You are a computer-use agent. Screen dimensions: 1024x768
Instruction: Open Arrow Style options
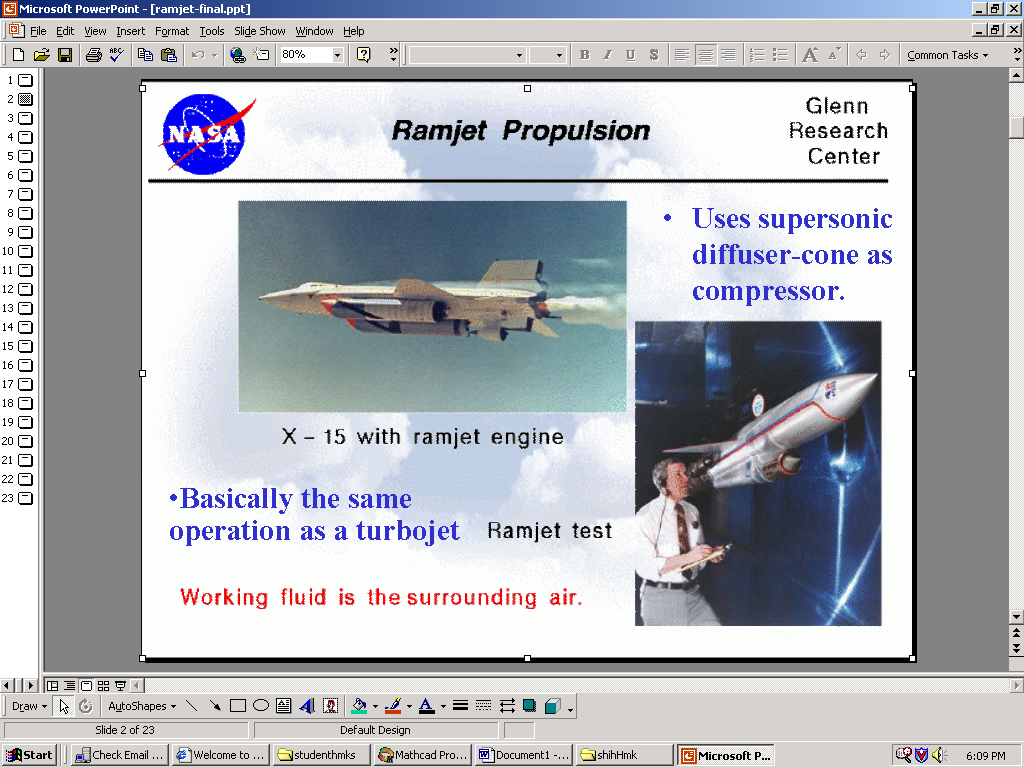pos(507,706)
